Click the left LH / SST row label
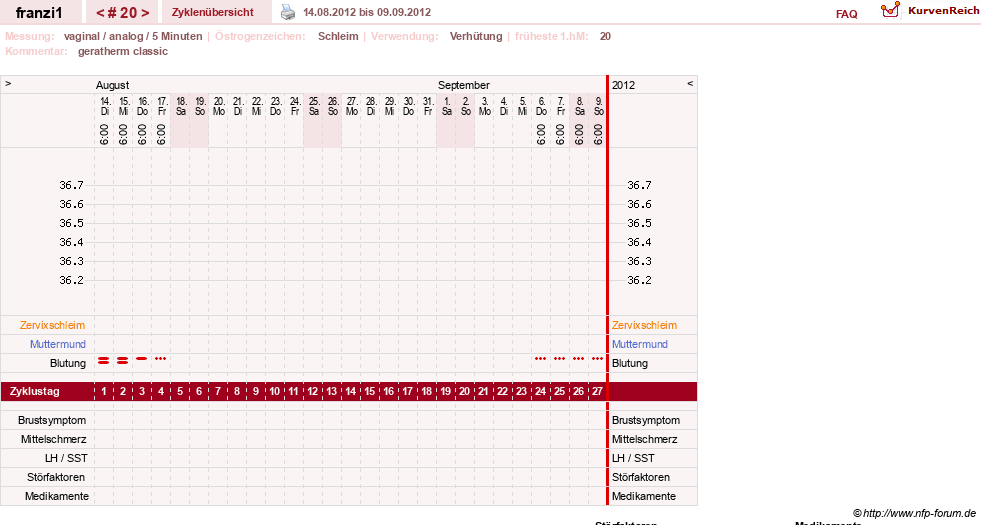This screenshot has height=525, width=981. [66, 458]
